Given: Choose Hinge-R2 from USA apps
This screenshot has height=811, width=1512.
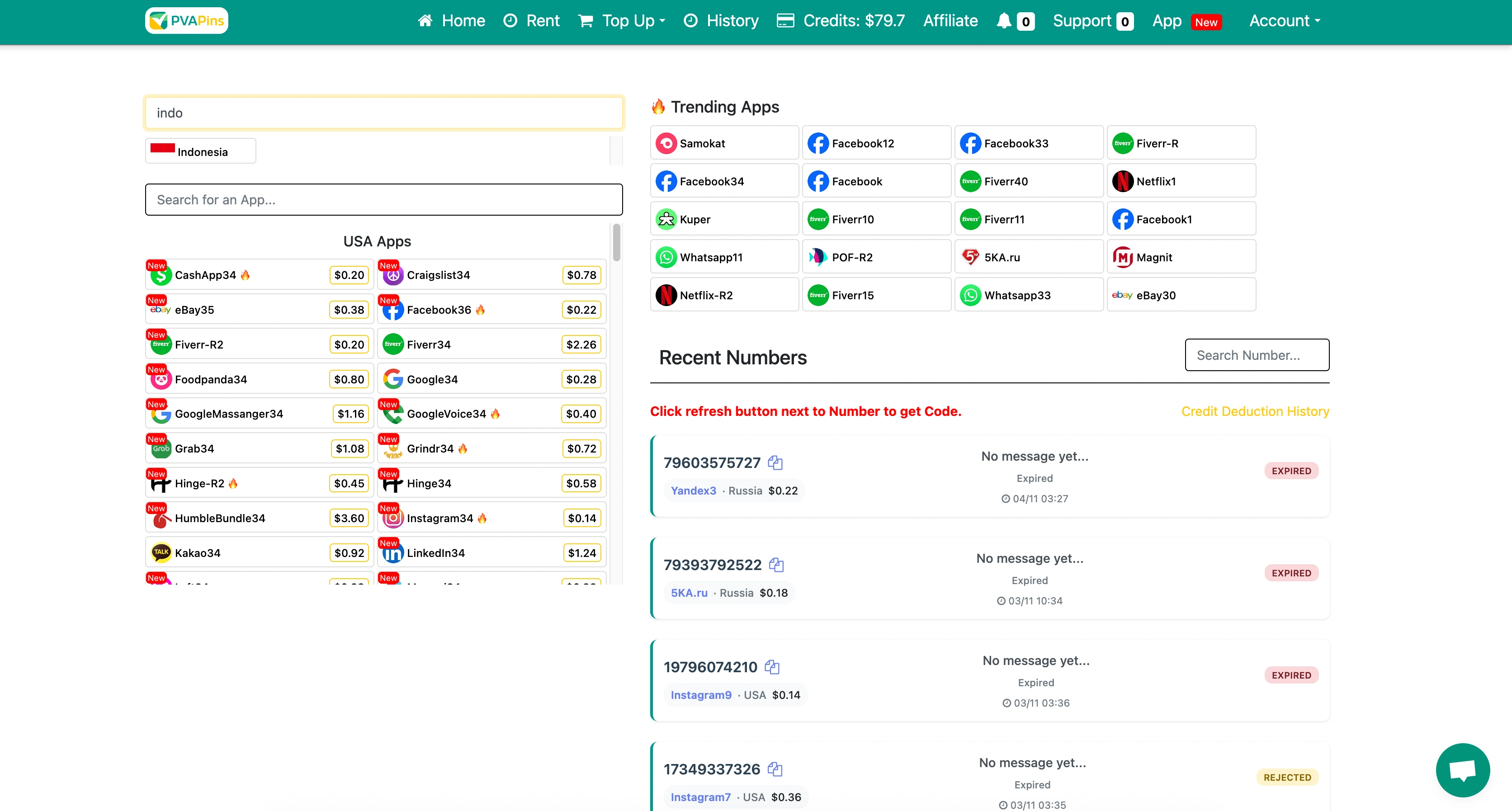Looking at the screenshot, I should point(260,483).
